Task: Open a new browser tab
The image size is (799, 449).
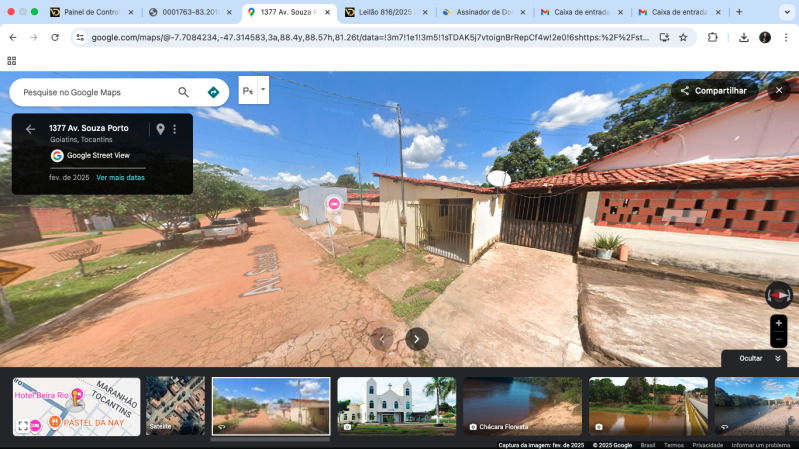Action: (x=739, y=12)
